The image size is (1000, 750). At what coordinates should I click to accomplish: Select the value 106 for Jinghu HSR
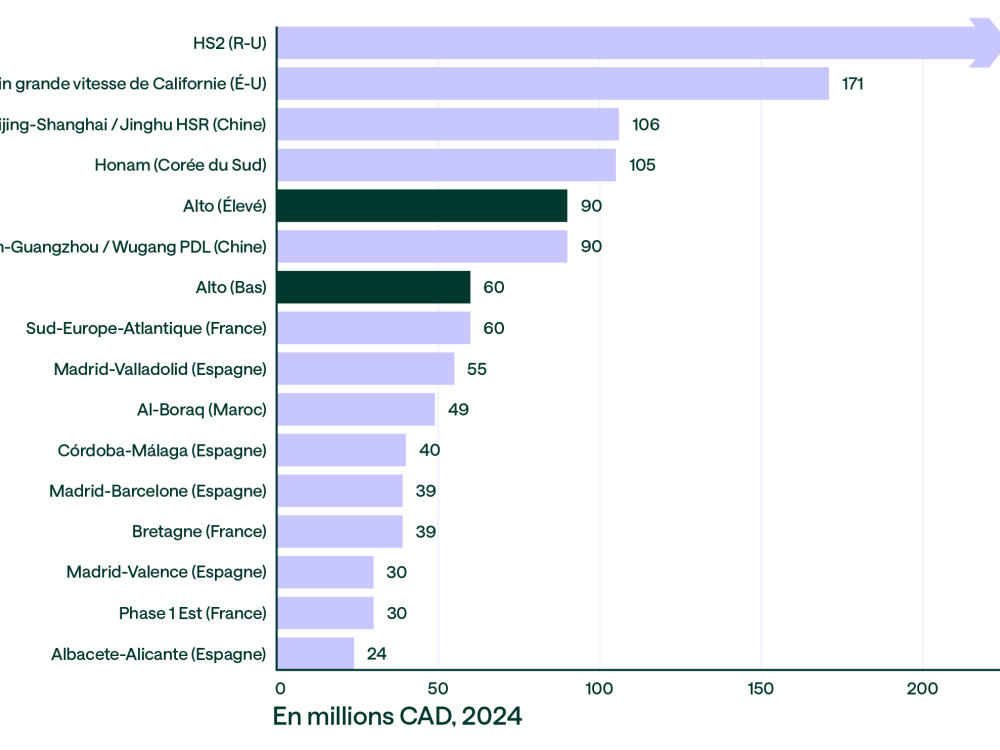(645, 124)
